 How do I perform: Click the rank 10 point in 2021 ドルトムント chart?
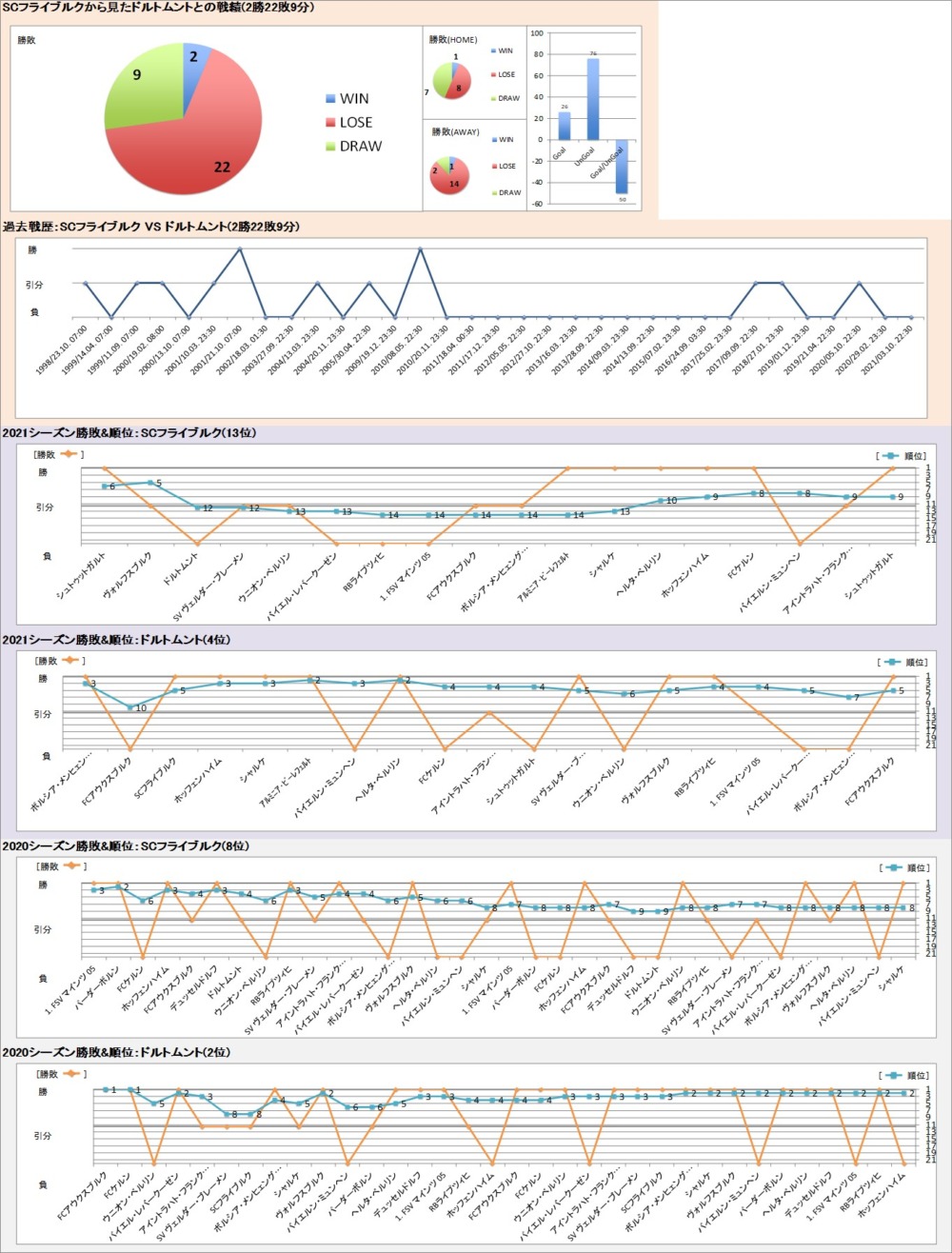(x=129, y=707)
